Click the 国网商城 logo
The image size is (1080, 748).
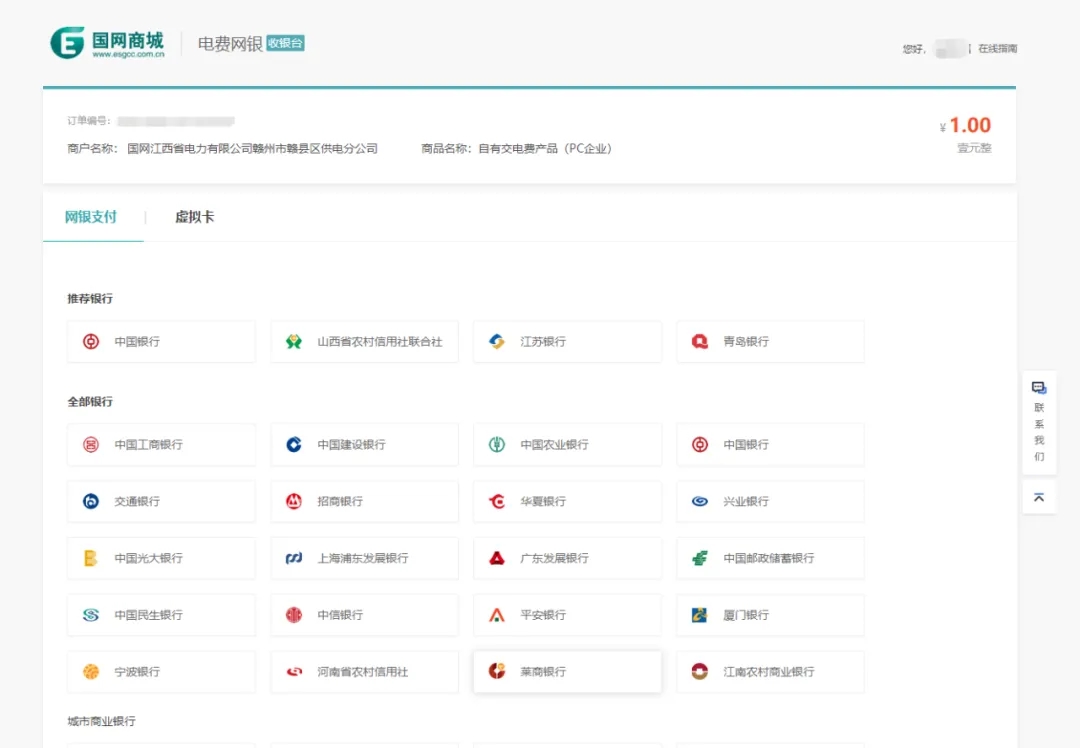click(x=107, y=43)
